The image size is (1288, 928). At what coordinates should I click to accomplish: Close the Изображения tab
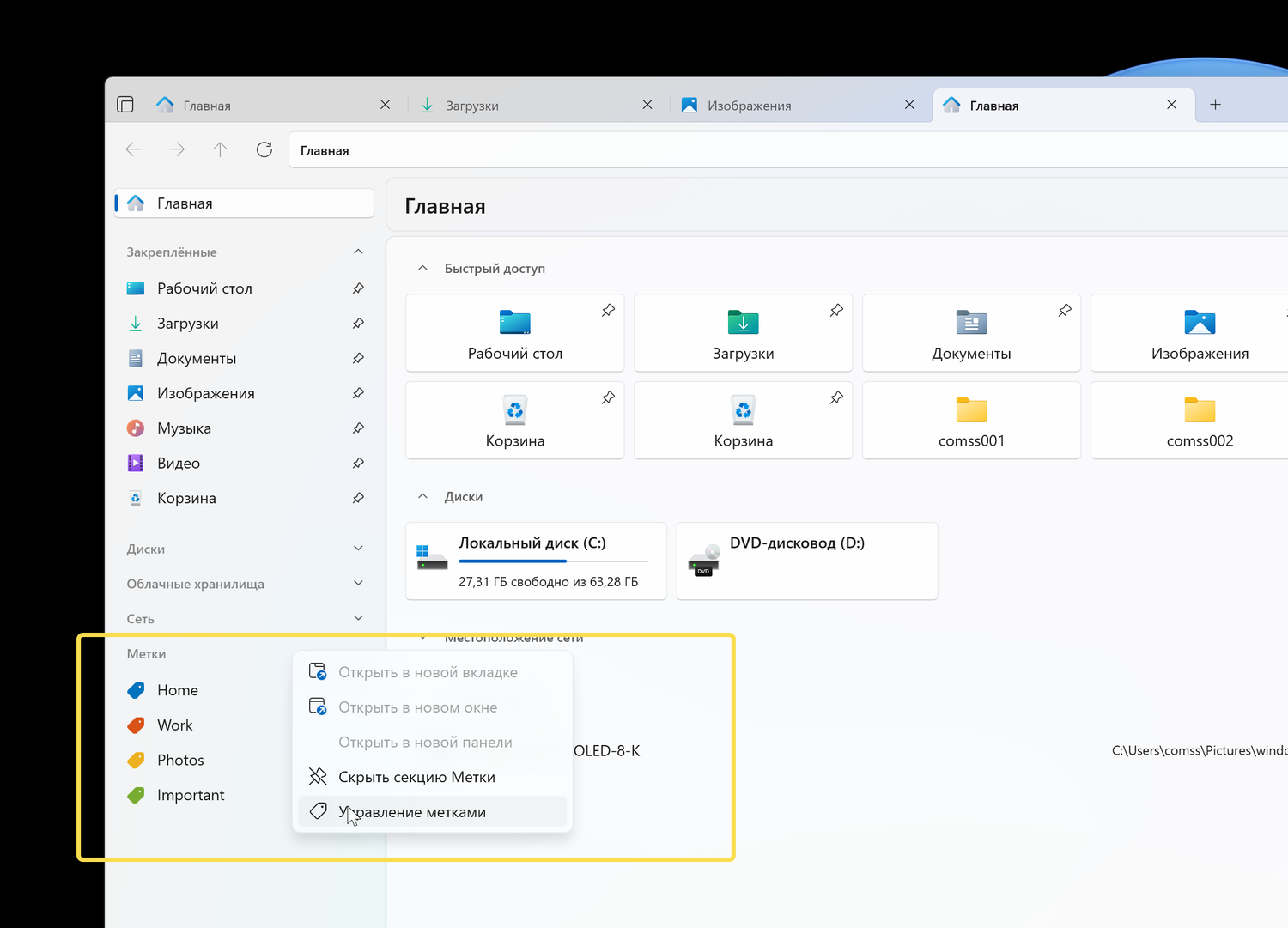[909, 105]
